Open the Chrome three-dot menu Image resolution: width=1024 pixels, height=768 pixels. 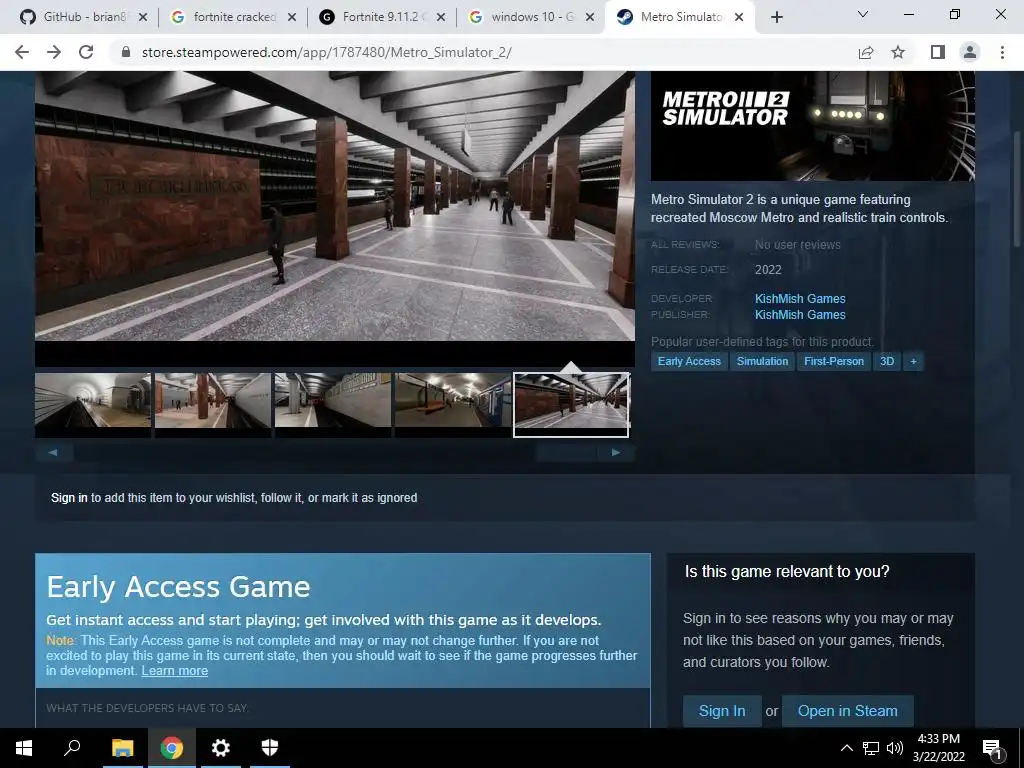tap(1002, 52)
